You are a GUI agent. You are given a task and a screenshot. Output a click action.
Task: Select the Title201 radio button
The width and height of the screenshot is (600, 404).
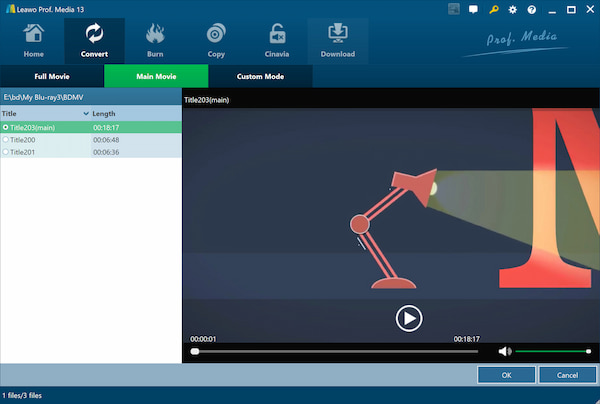(5, 152)
